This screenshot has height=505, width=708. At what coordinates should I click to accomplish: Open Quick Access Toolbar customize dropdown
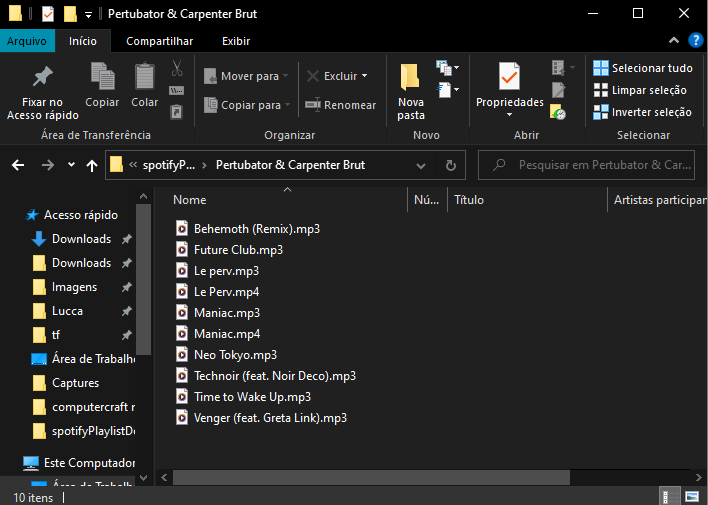tap(88, 15)
